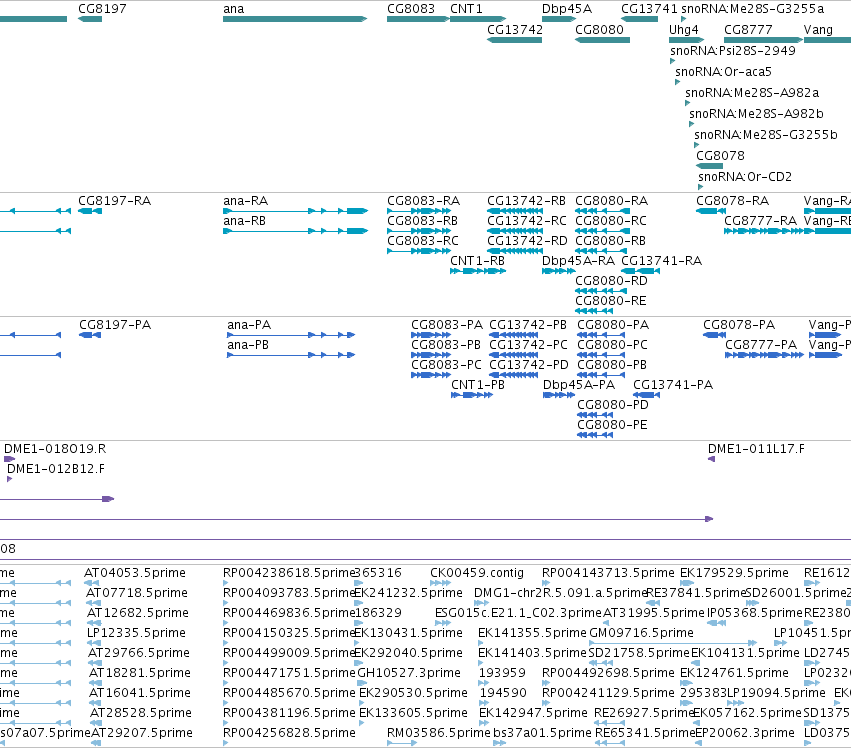Select the CG8080 gene label
Screen dimensions: 851x748
599,29
